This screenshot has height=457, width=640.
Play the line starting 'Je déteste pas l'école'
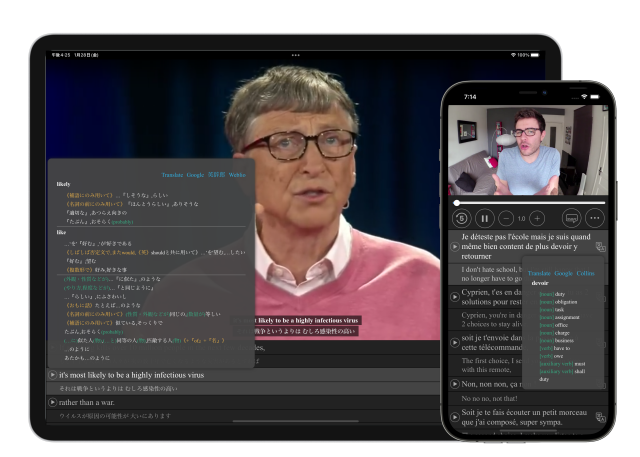tap(454, 247)
